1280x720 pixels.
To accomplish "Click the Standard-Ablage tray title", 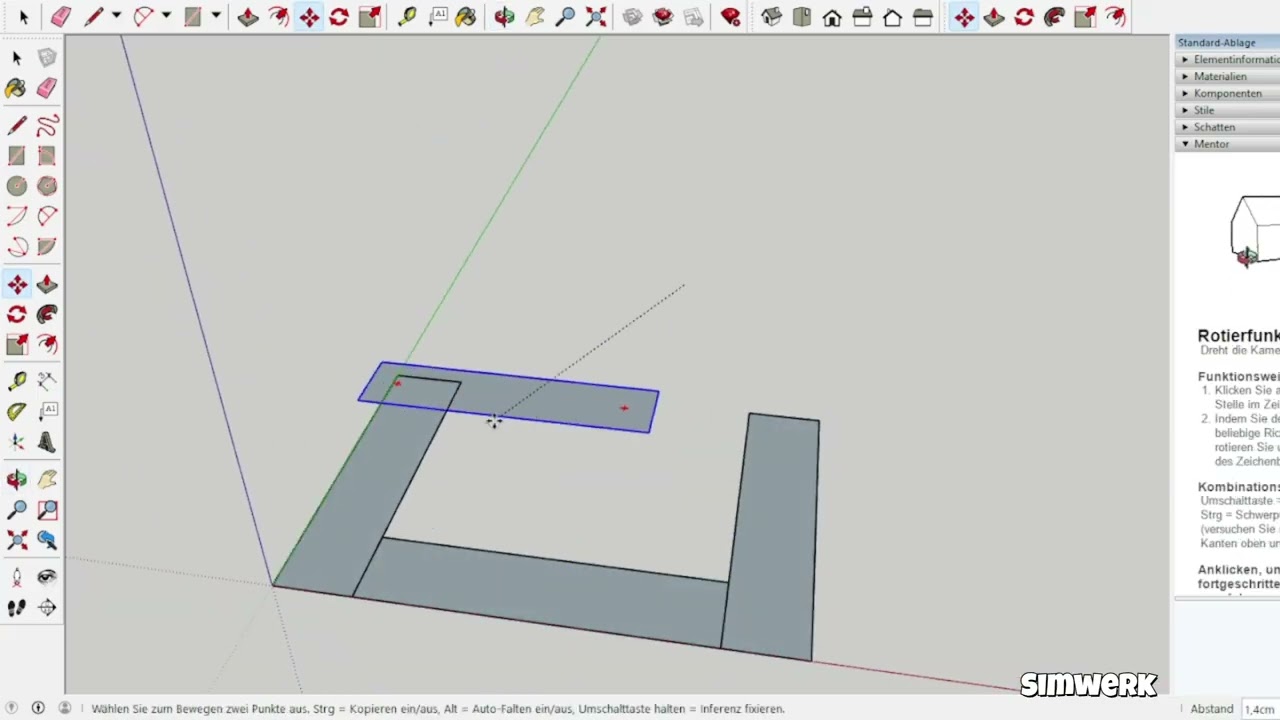I will pyautogui.click(x=1216, y=43).
